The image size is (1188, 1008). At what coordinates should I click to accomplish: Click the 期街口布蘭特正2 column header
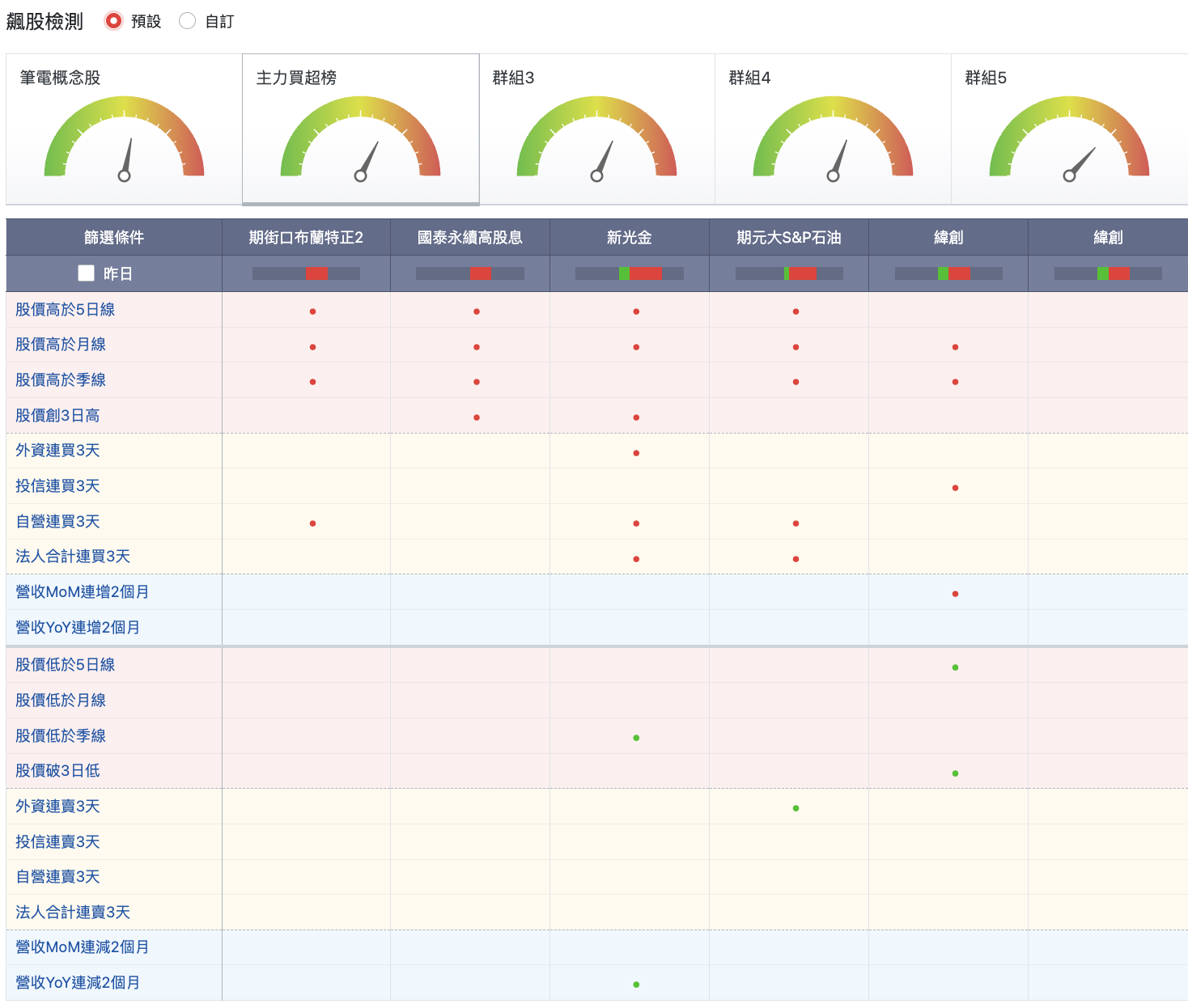pos(306,237)
